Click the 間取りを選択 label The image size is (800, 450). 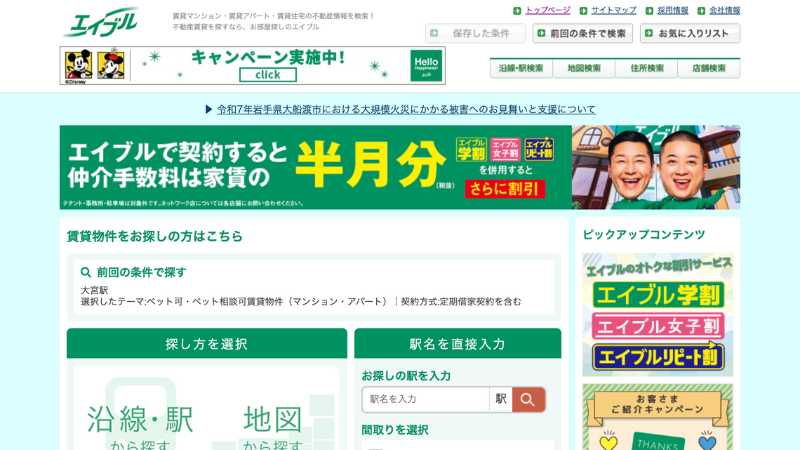click(x=395, y=430)
